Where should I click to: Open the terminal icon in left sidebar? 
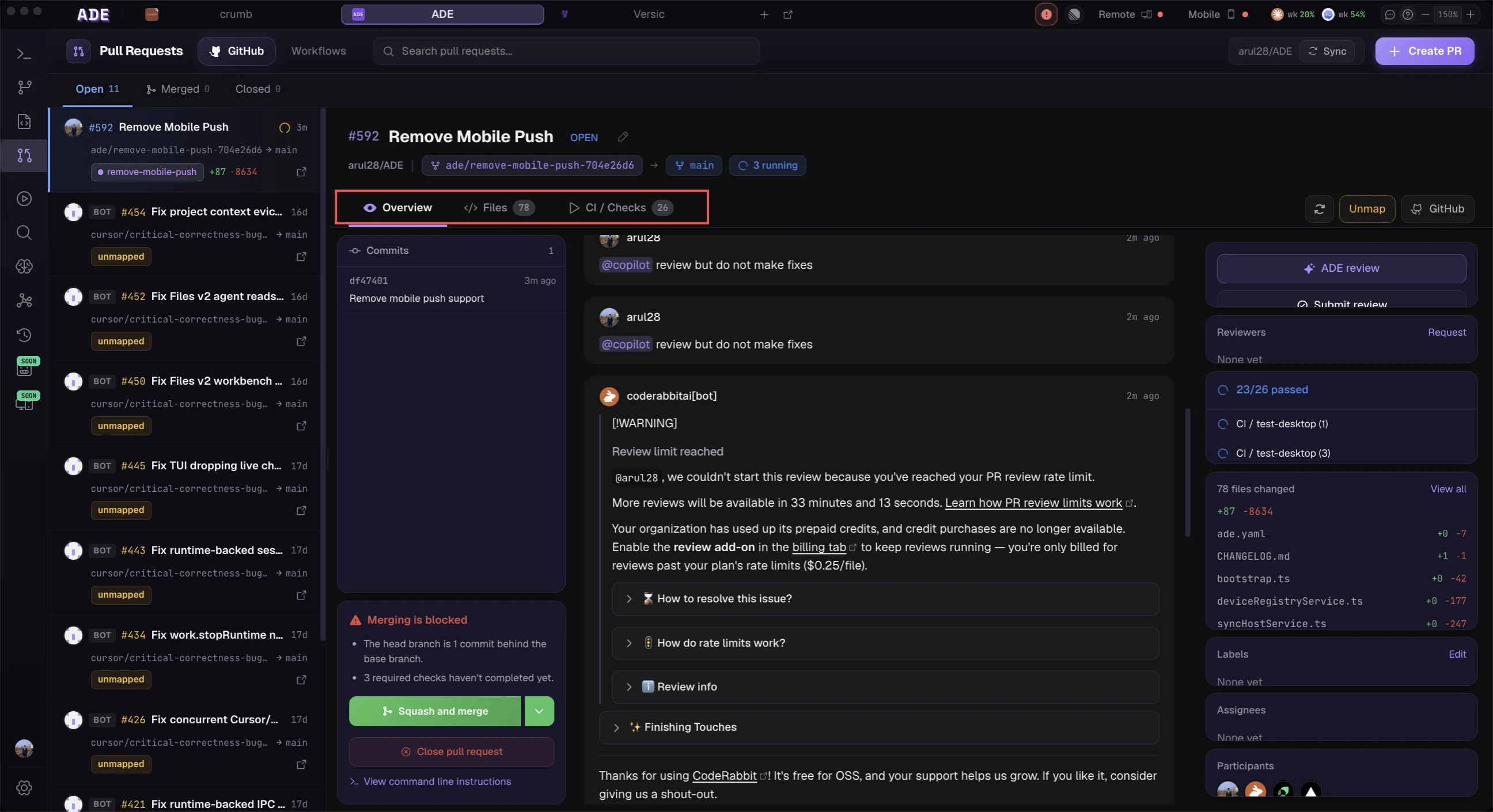[24, 54]
